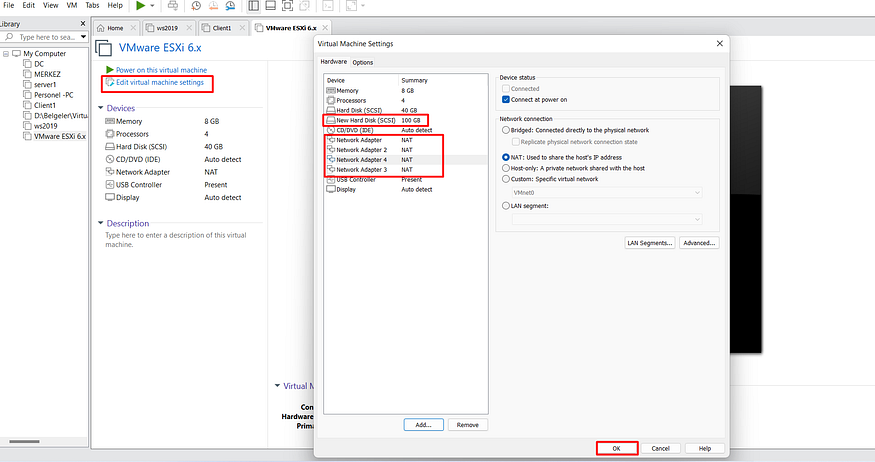The width and height of the screenshot is (875, 462).
Task: Switch to the Home tab
Action: click(x=115, y=28)
